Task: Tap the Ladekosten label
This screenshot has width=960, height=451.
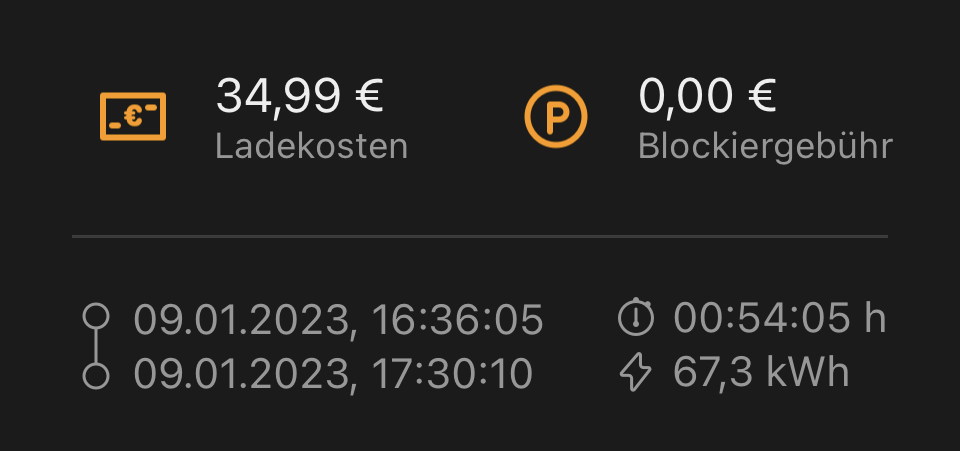Action: pos(311,147)
